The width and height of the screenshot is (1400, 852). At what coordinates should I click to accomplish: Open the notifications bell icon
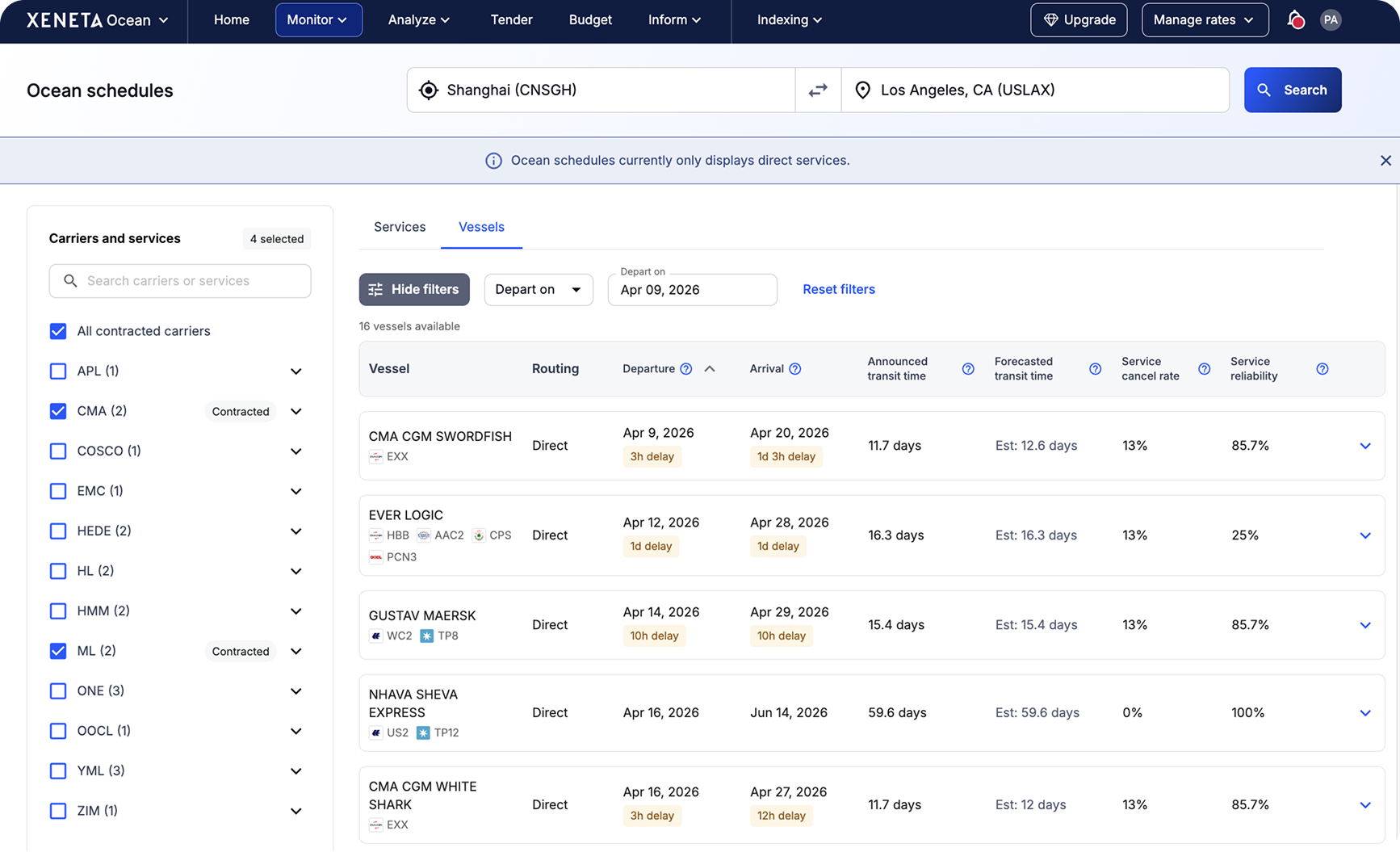tap(1295, 19)
